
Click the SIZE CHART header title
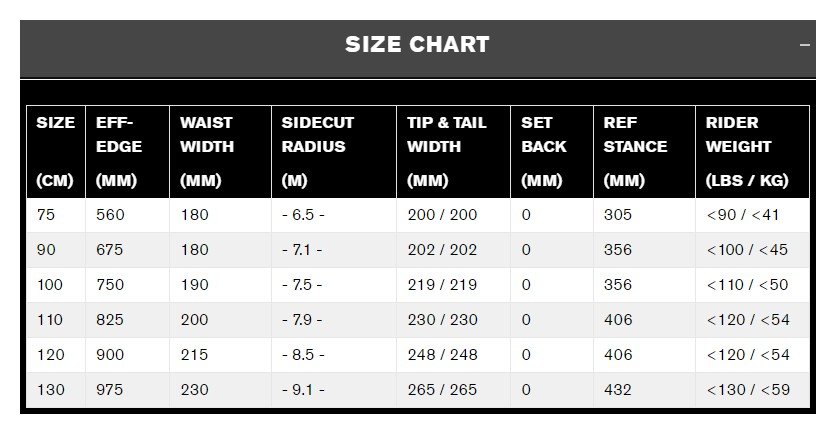(417, 44)
